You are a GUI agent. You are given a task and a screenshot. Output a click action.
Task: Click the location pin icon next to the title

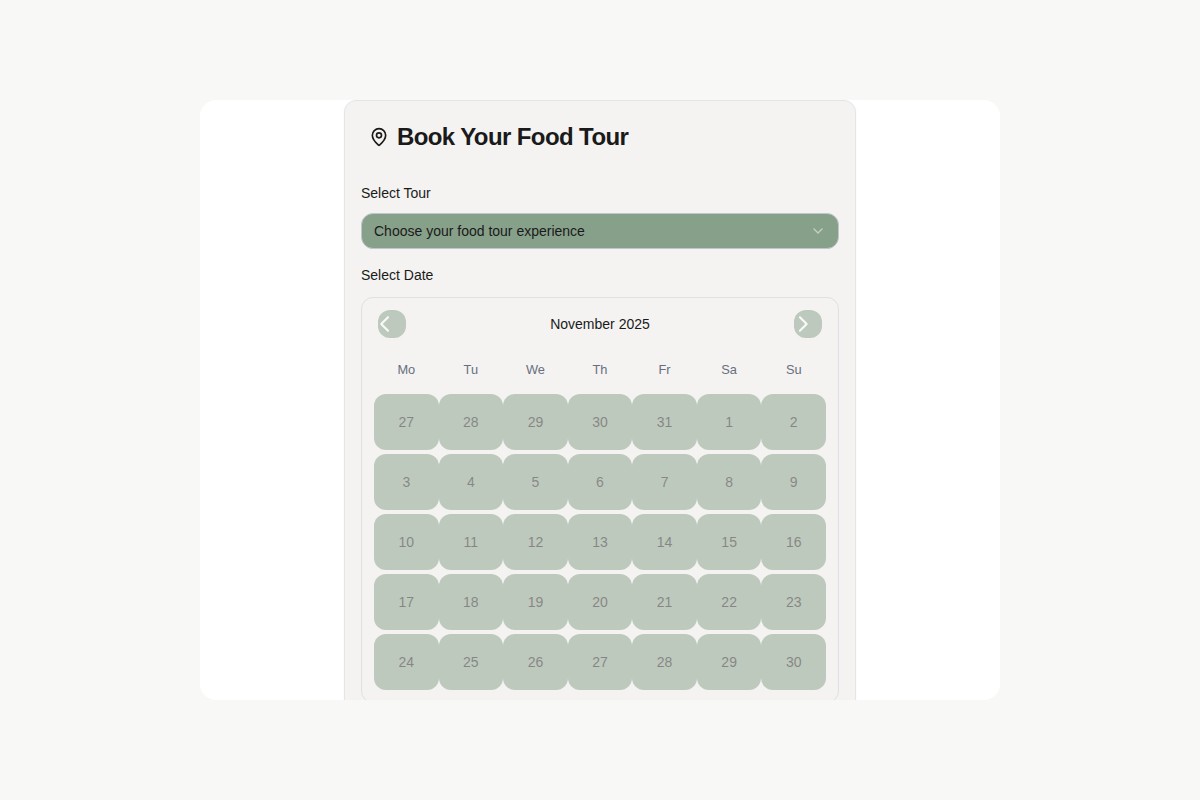click(x=377, y=137)
